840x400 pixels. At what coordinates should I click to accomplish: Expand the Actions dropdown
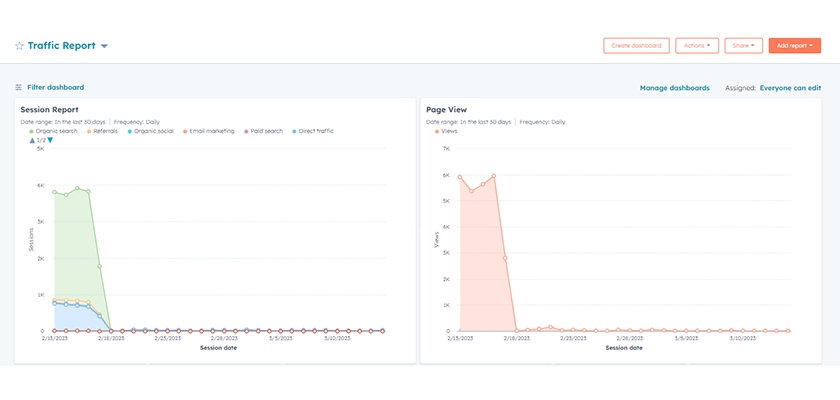(x=697, y=46)
